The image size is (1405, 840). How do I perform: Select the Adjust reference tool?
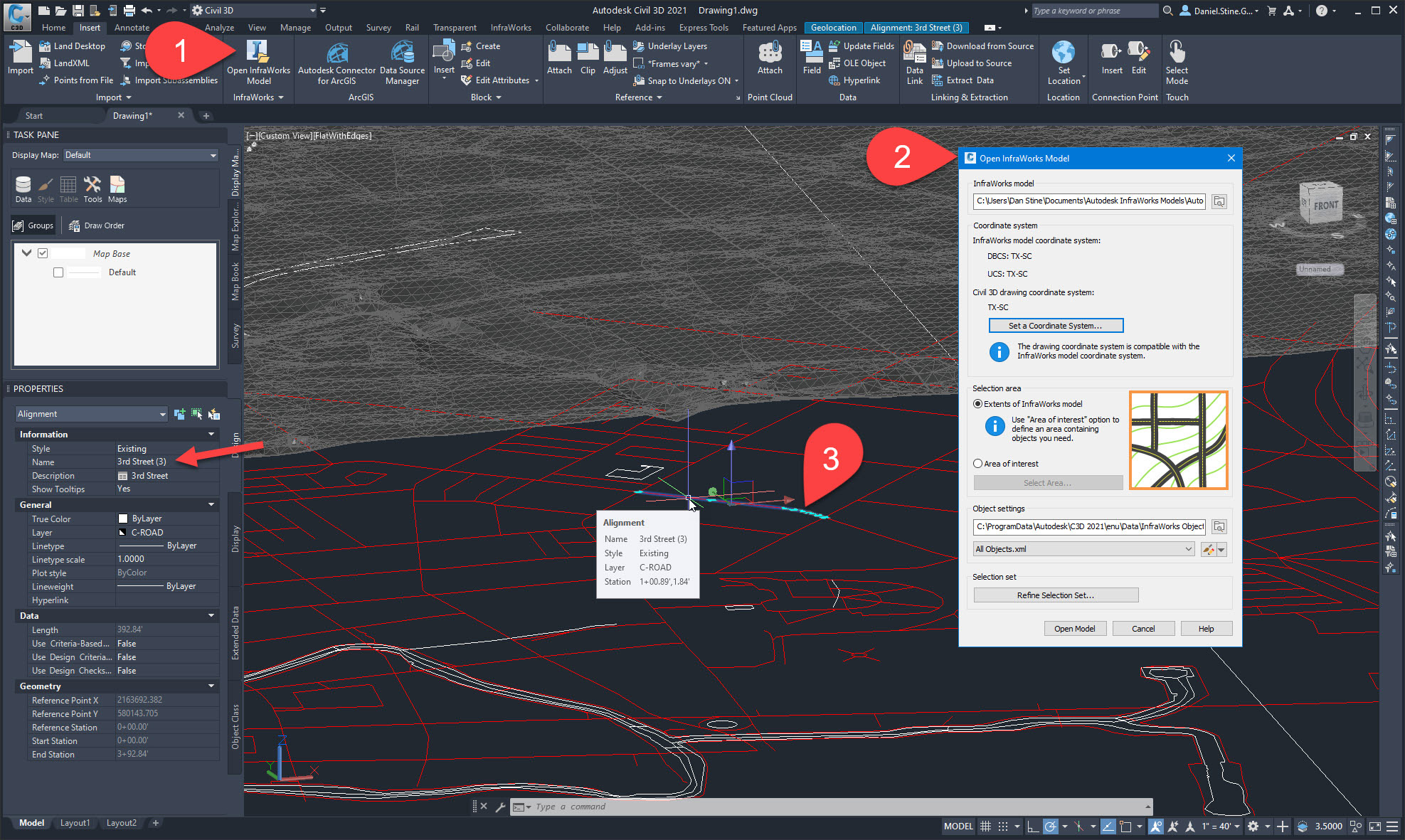tap(615, 58)
